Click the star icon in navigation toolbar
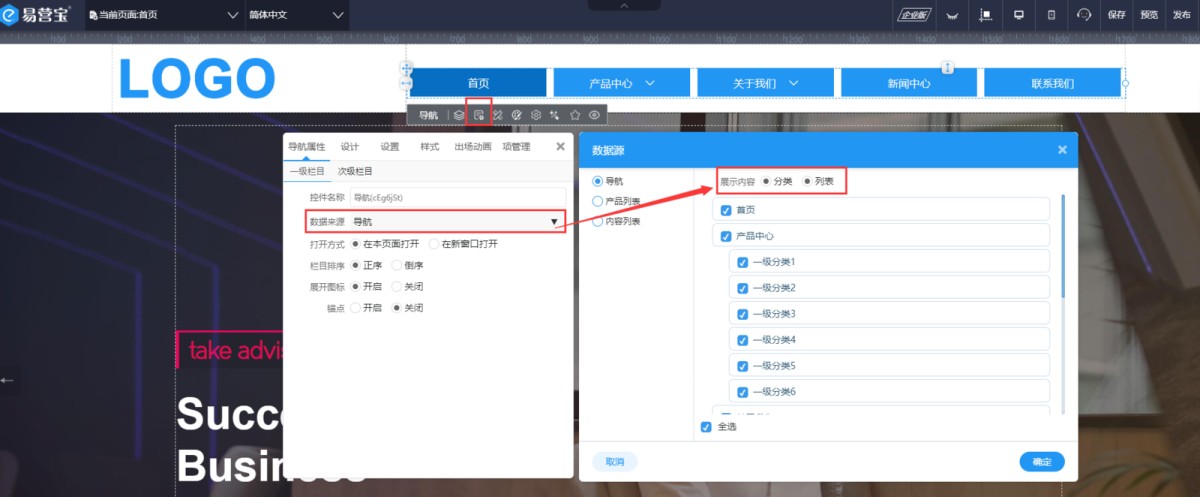 (575, 115)
